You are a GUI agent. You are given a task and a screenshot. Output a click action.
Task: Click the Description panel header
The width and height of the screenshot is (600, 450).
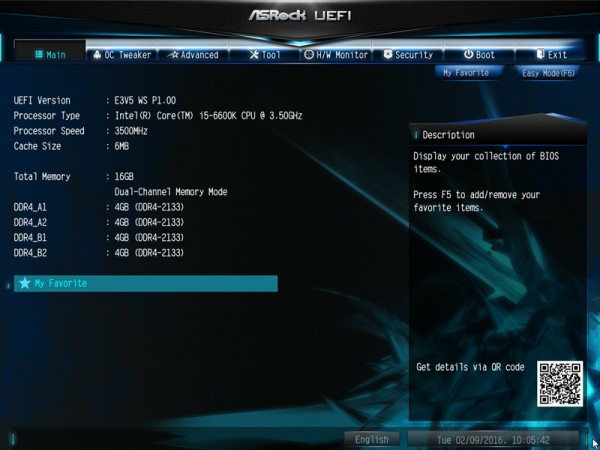pyautogui.click(x=498, y=135)
